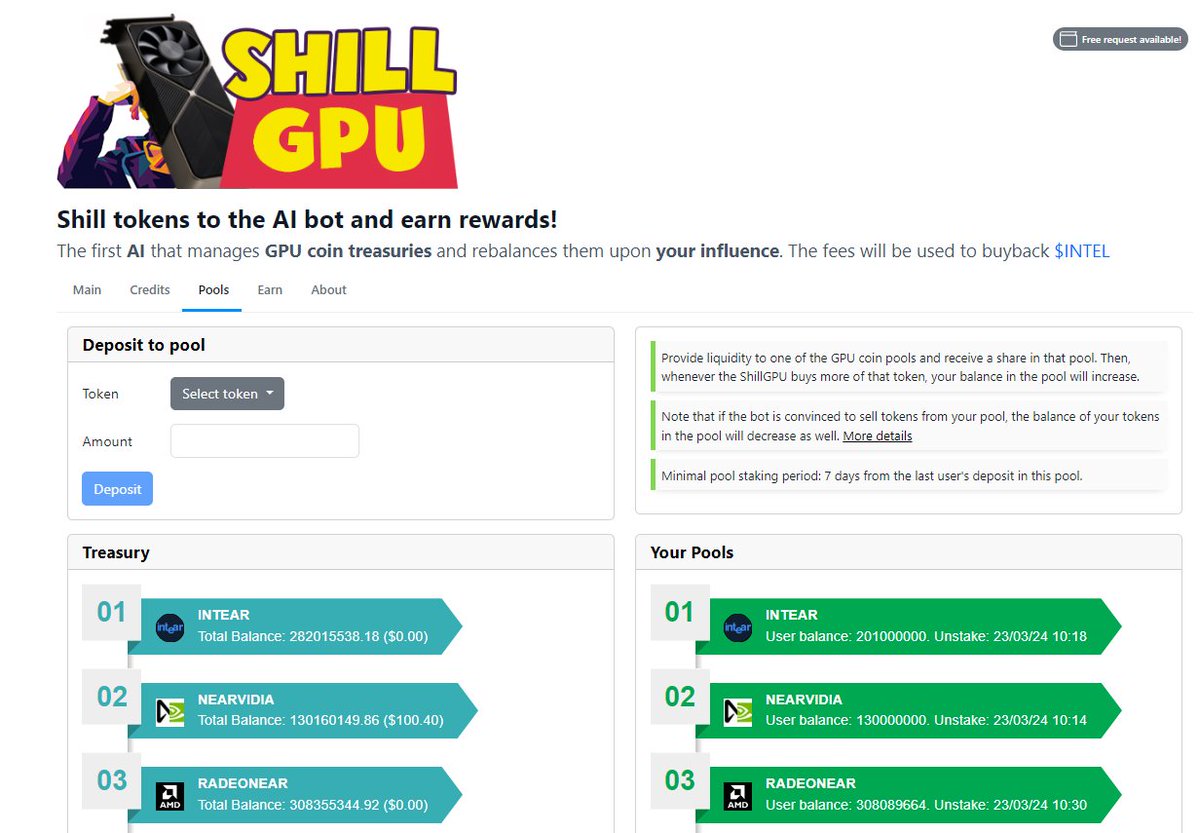Click the Shill GPU logo image
1200x833 pixels.
[257, 100]
